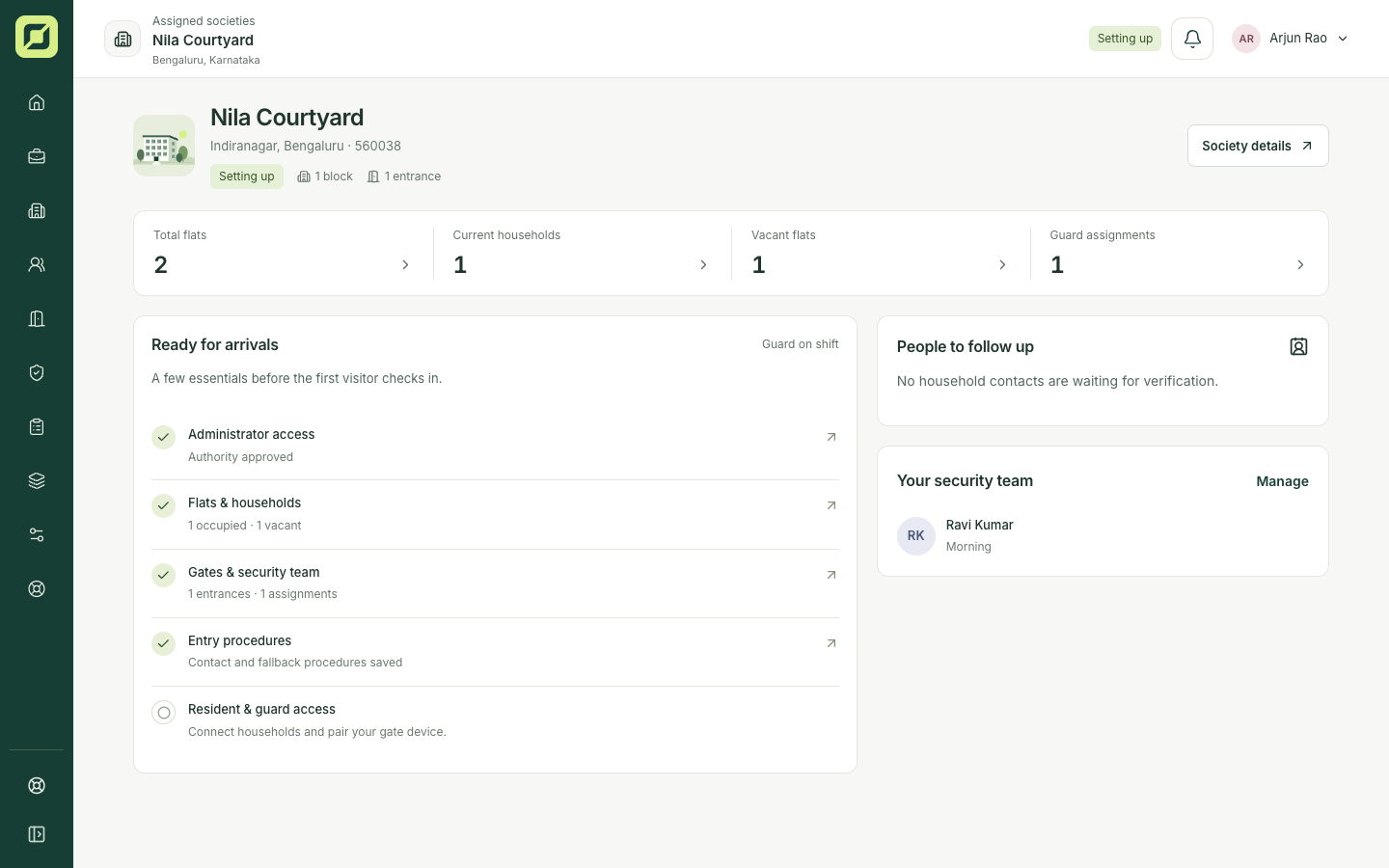Expand the Vacant flats chevron

1002,264
